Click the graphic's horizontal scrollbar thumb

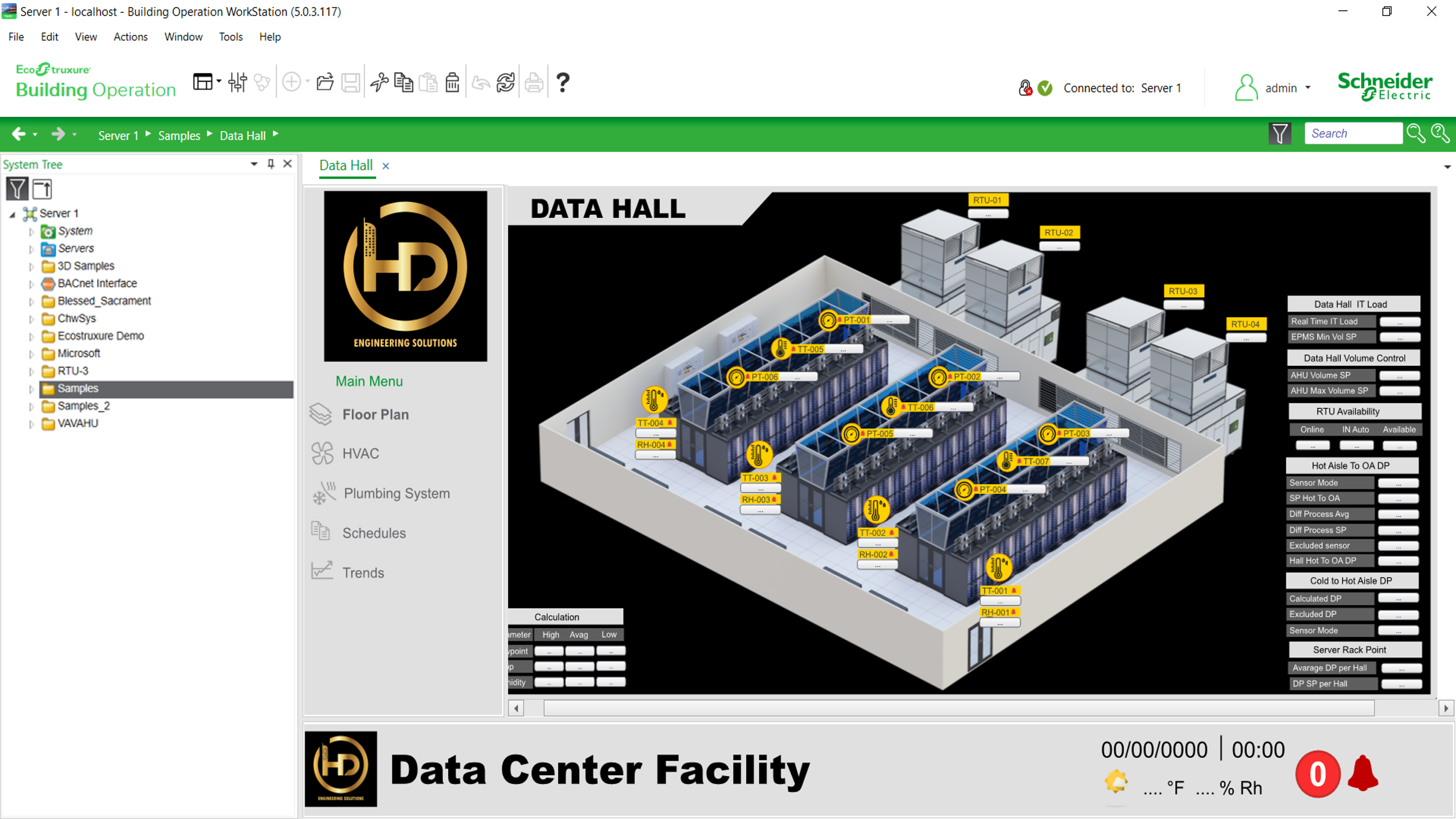958,708
